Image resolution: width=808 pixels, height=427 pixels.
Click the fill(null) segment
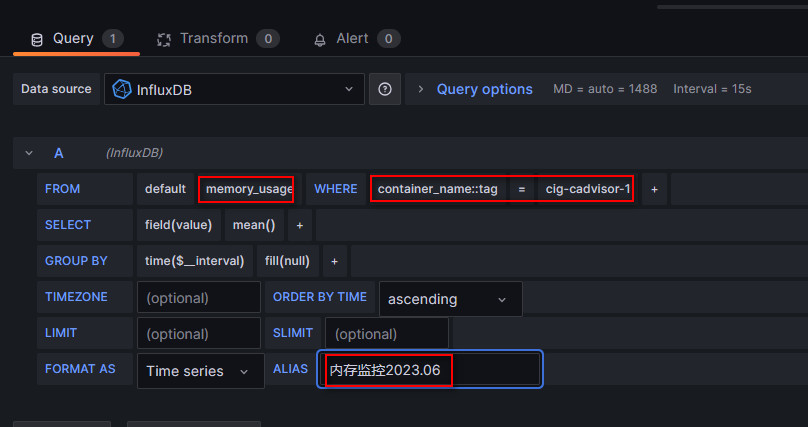point(287,261)
